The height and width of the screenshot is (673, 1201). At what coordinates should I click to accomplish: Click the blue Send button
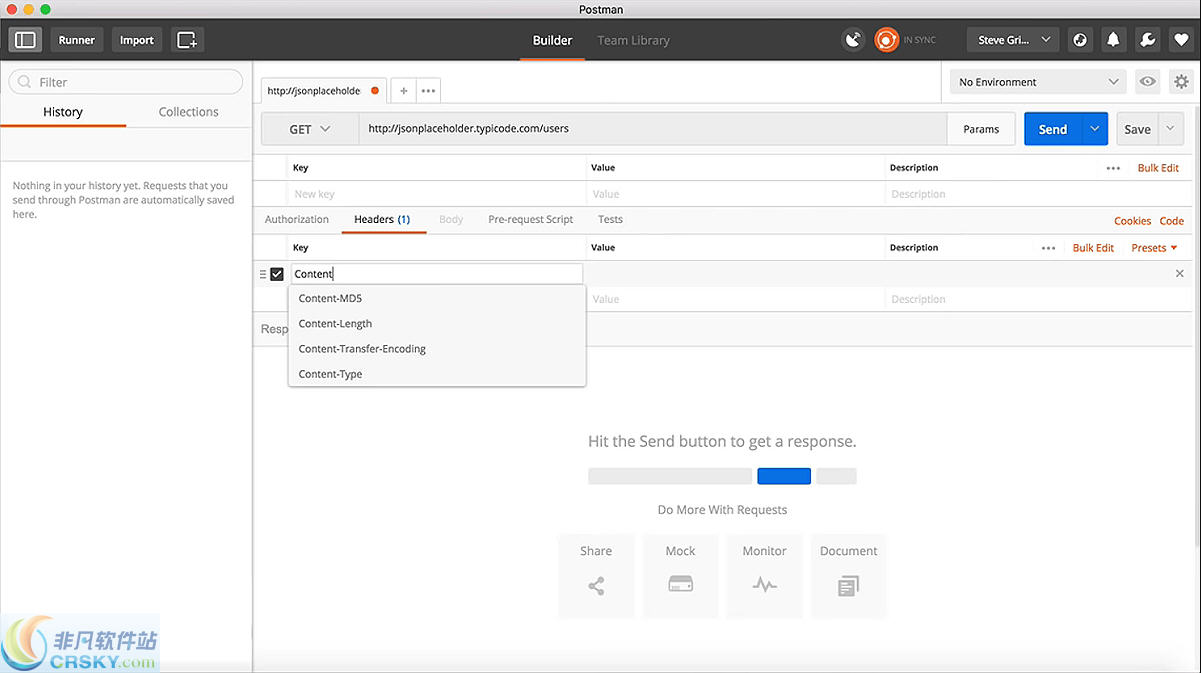point(1053,129)
